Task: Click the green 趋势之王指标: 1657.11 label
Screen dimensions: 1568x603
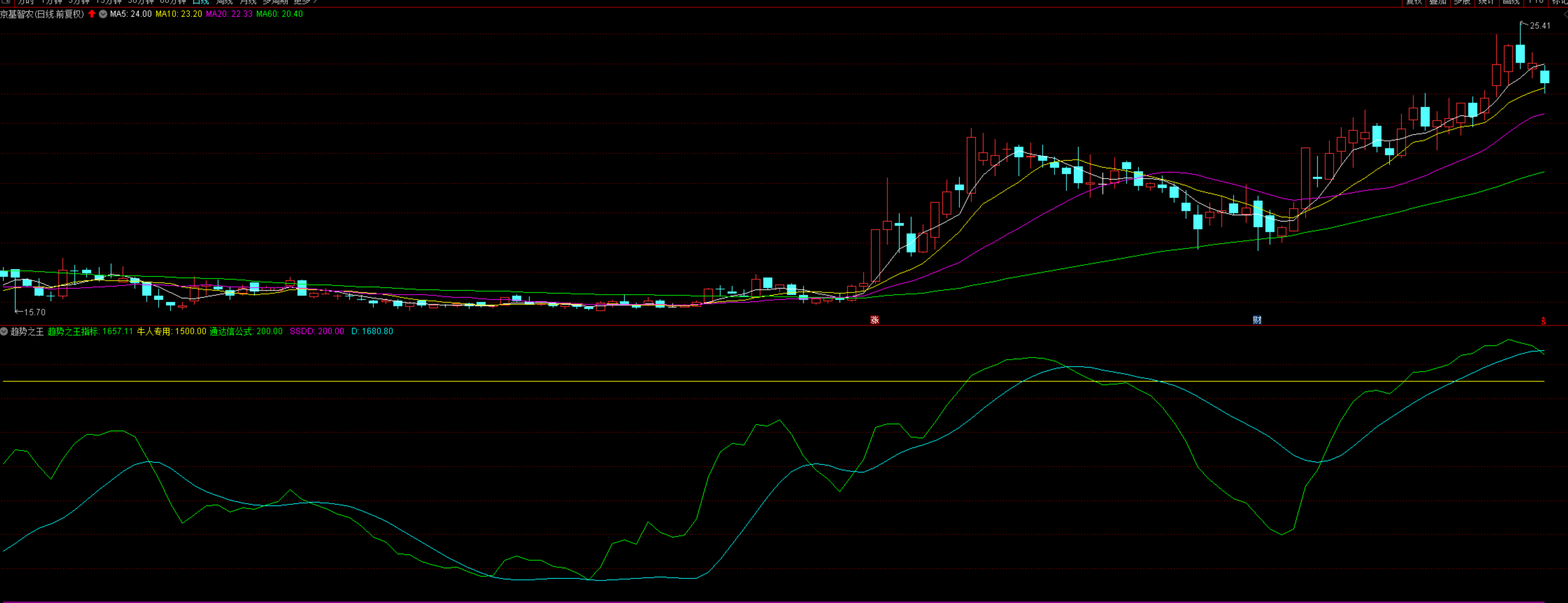Action: (x=90, y=332)
